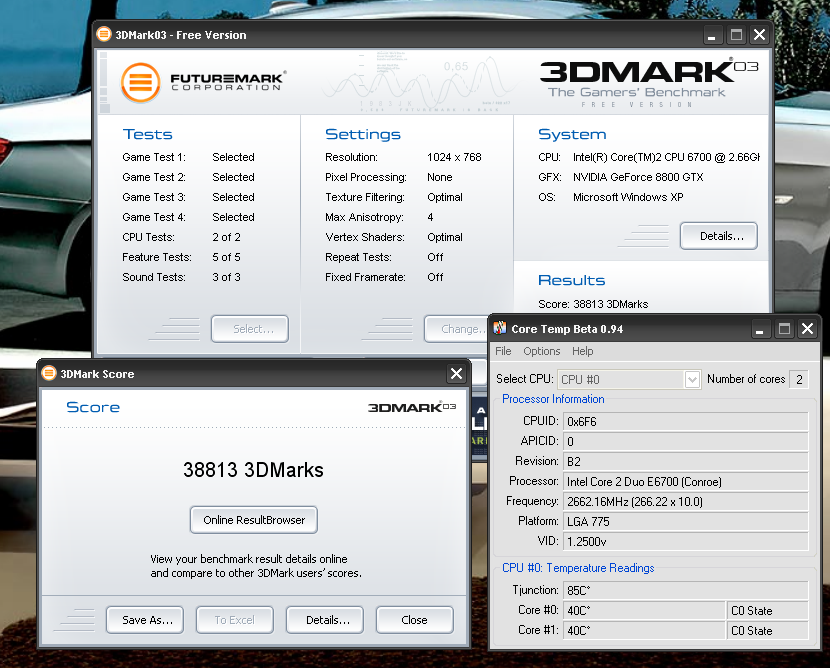Click the 3DMARK03 logo in Score dialog
This screenshot has height=668, width=830.
click(412, 407)
